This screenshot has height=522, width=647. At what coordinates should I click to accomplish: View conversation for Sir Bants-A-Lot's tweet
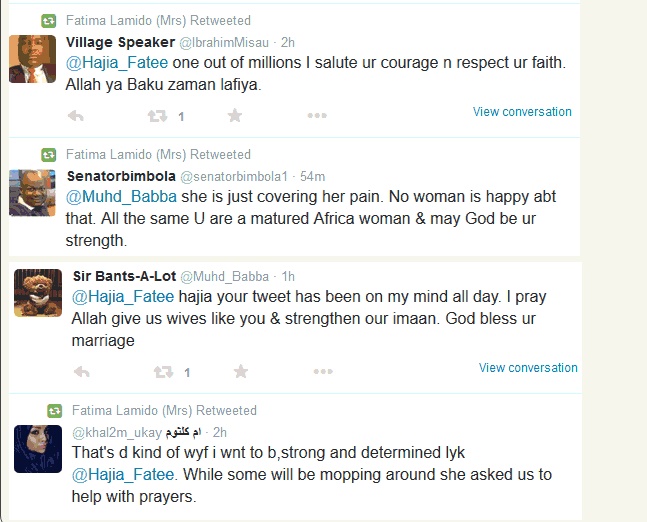[x=528, y=368]
